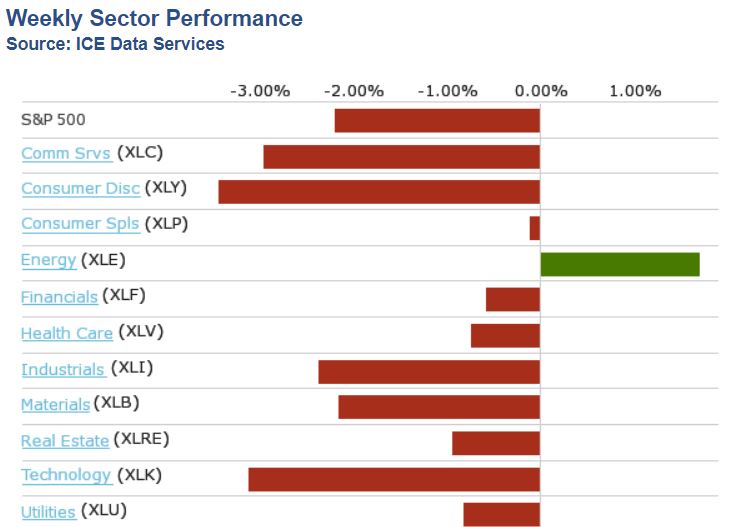Open the Consumer Spls sector link
732x527 pixels.
pos(80,224)
